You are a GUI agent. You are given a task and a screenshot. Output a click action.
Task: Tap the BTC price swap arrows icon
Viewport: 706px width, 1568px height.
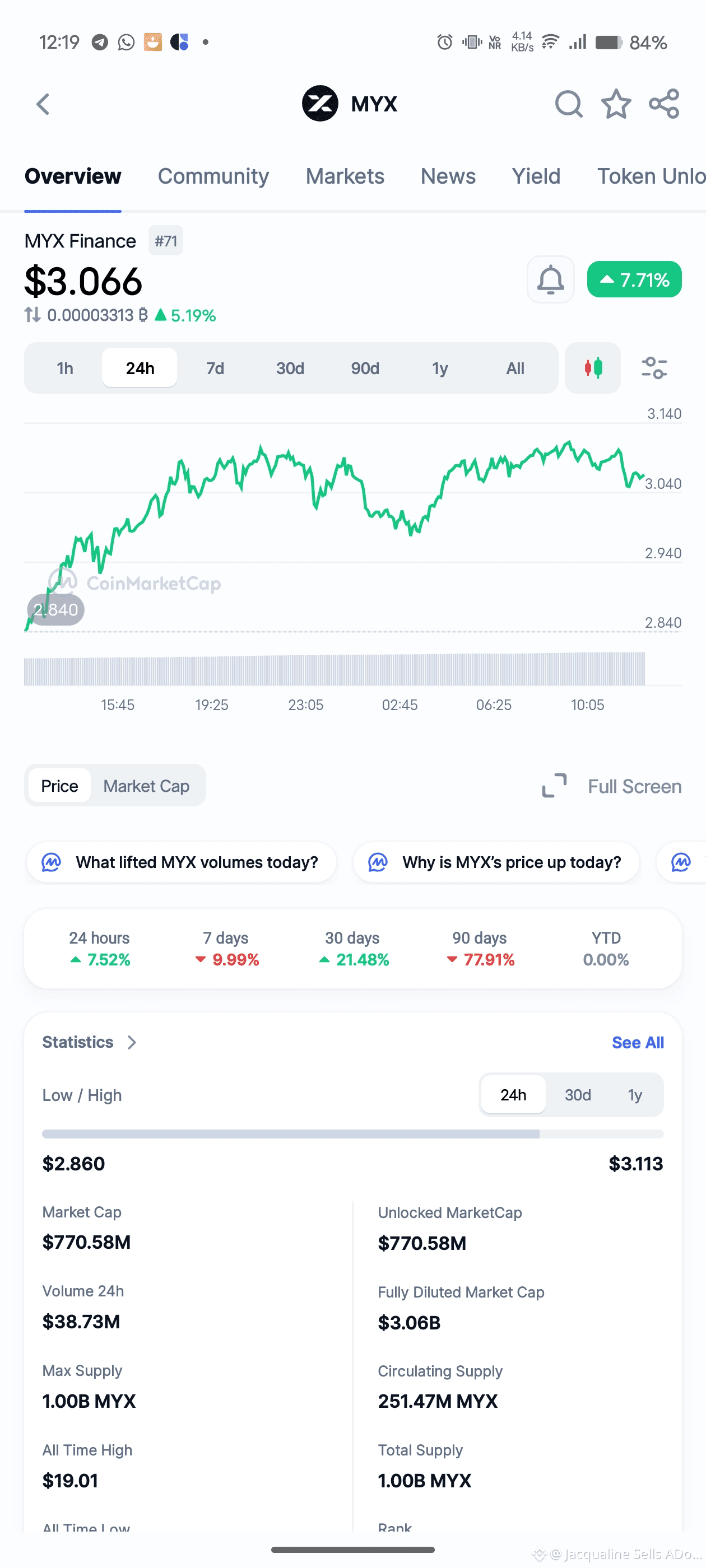pyautogui.click(x=32, y=315)
